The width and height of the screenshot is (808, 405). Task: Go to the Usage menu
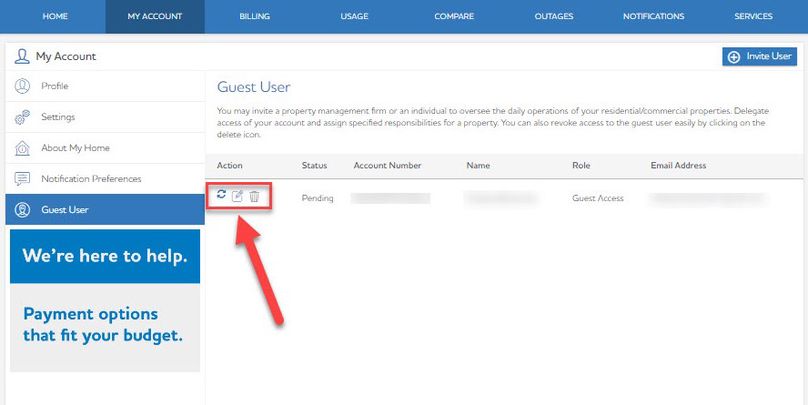point(354,17)
